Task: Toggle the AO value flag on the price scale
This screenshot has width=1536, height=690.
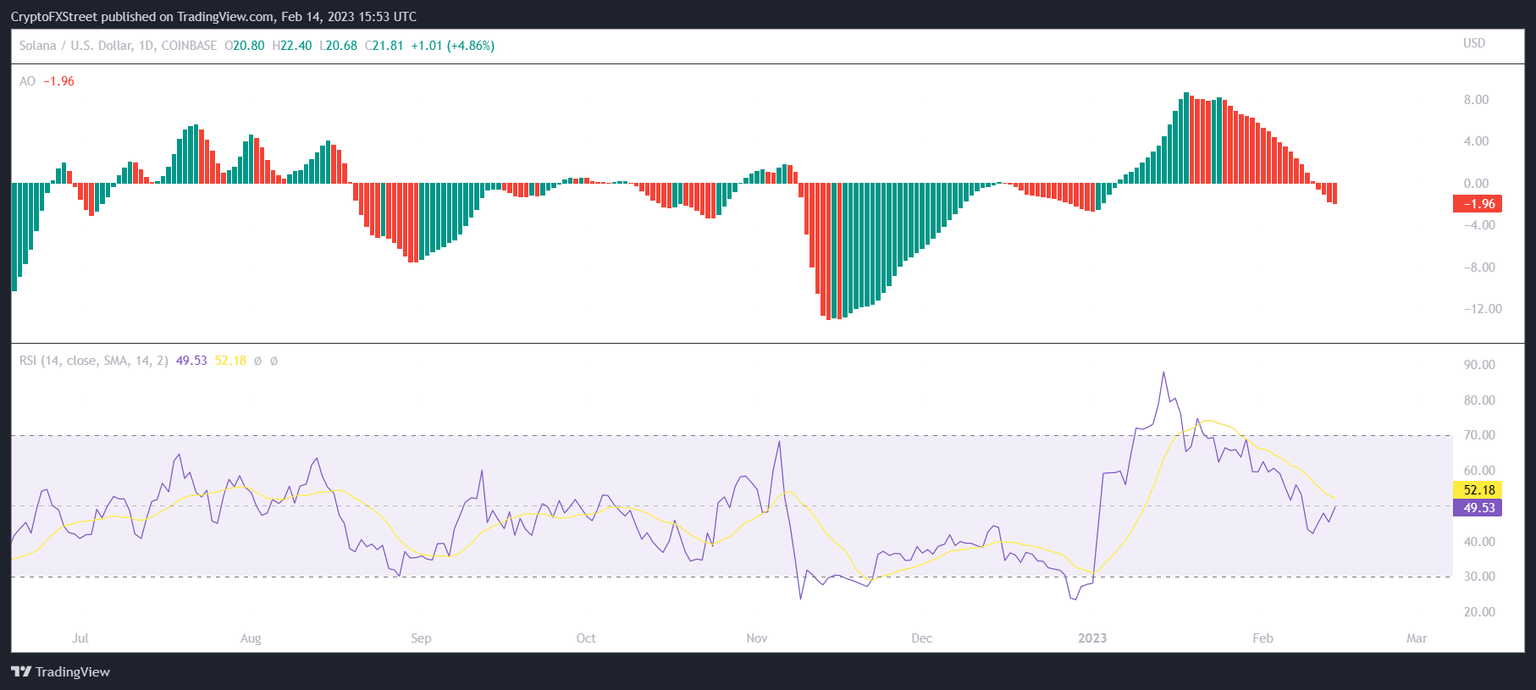Action: (x=1477, y=203)
